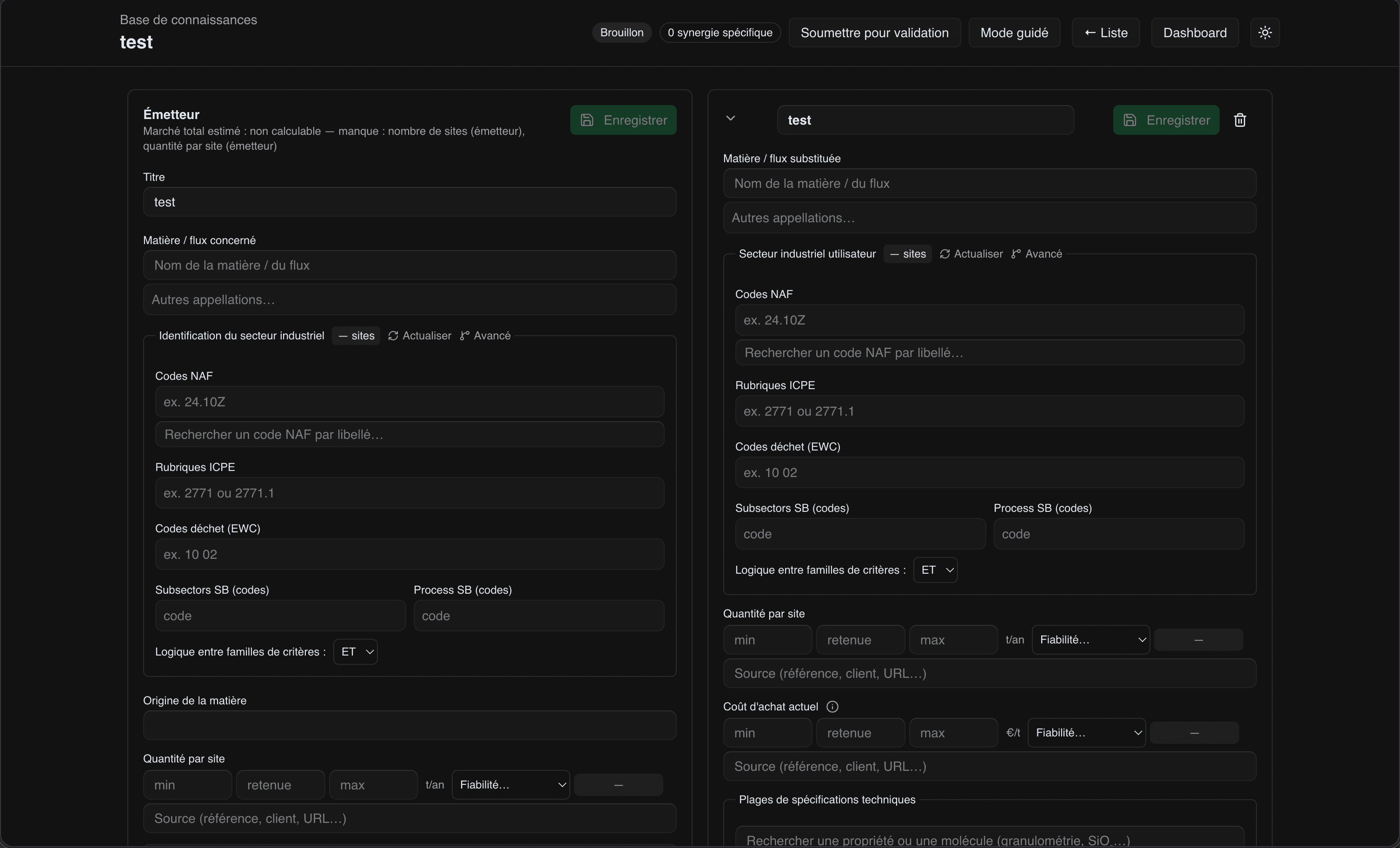Image resolution: width=1400 pixels, height=848 pixels.
Task: Click Actualiser in Identification du secteur industriel
Action: point(420,336)
